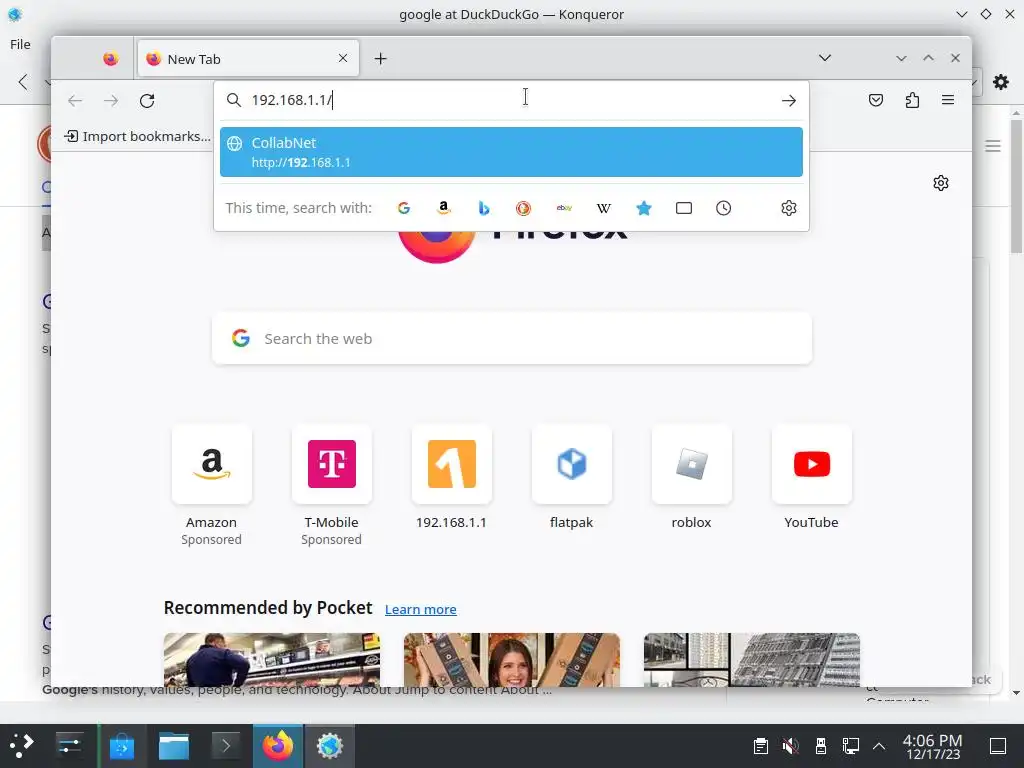Click show desktop button
Screen dimensions: 1024x768
click(x=997, y=746)
